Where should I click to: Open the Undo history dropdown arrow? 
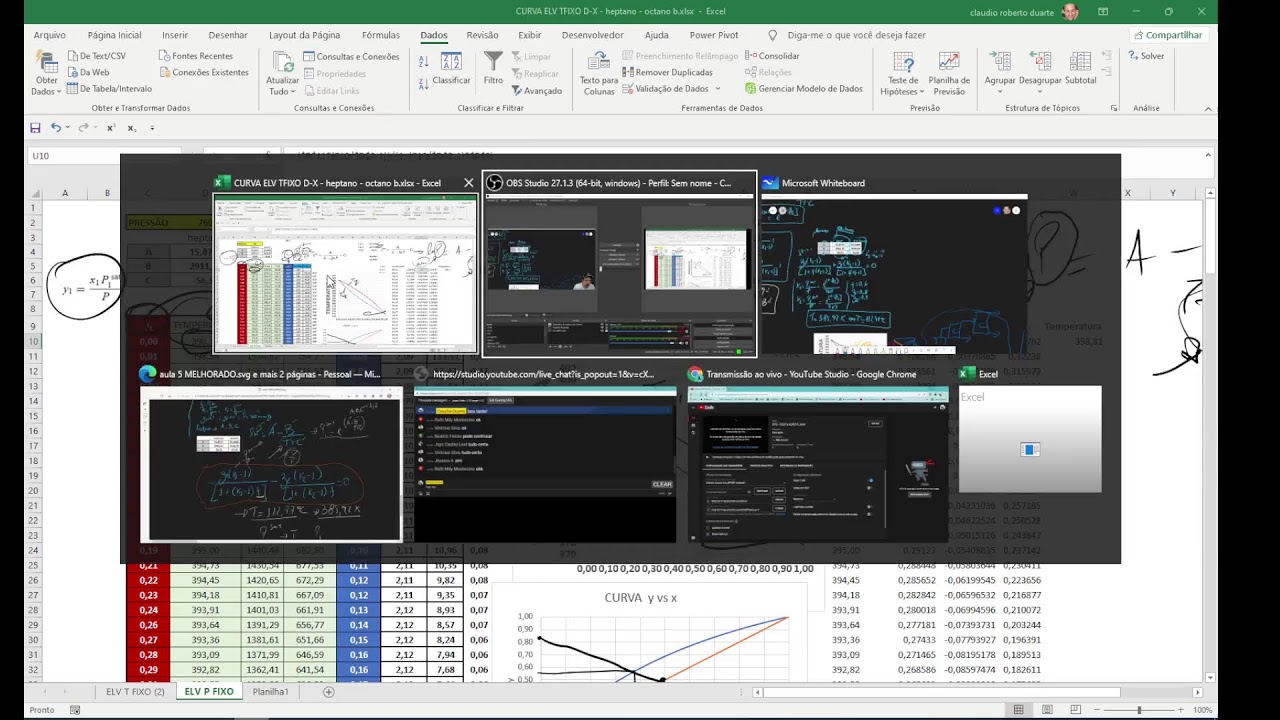point(68,128)
